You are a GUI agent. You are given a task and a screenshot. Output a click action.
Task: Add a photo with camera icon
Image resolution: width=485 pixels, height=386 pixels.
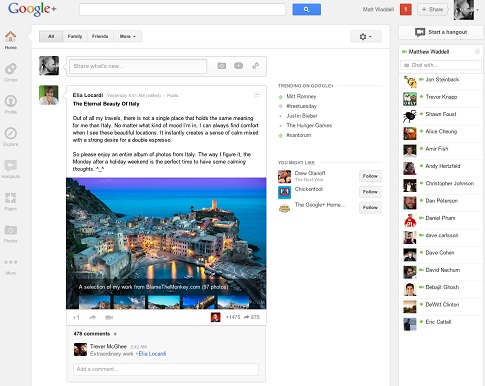point(222,66)
